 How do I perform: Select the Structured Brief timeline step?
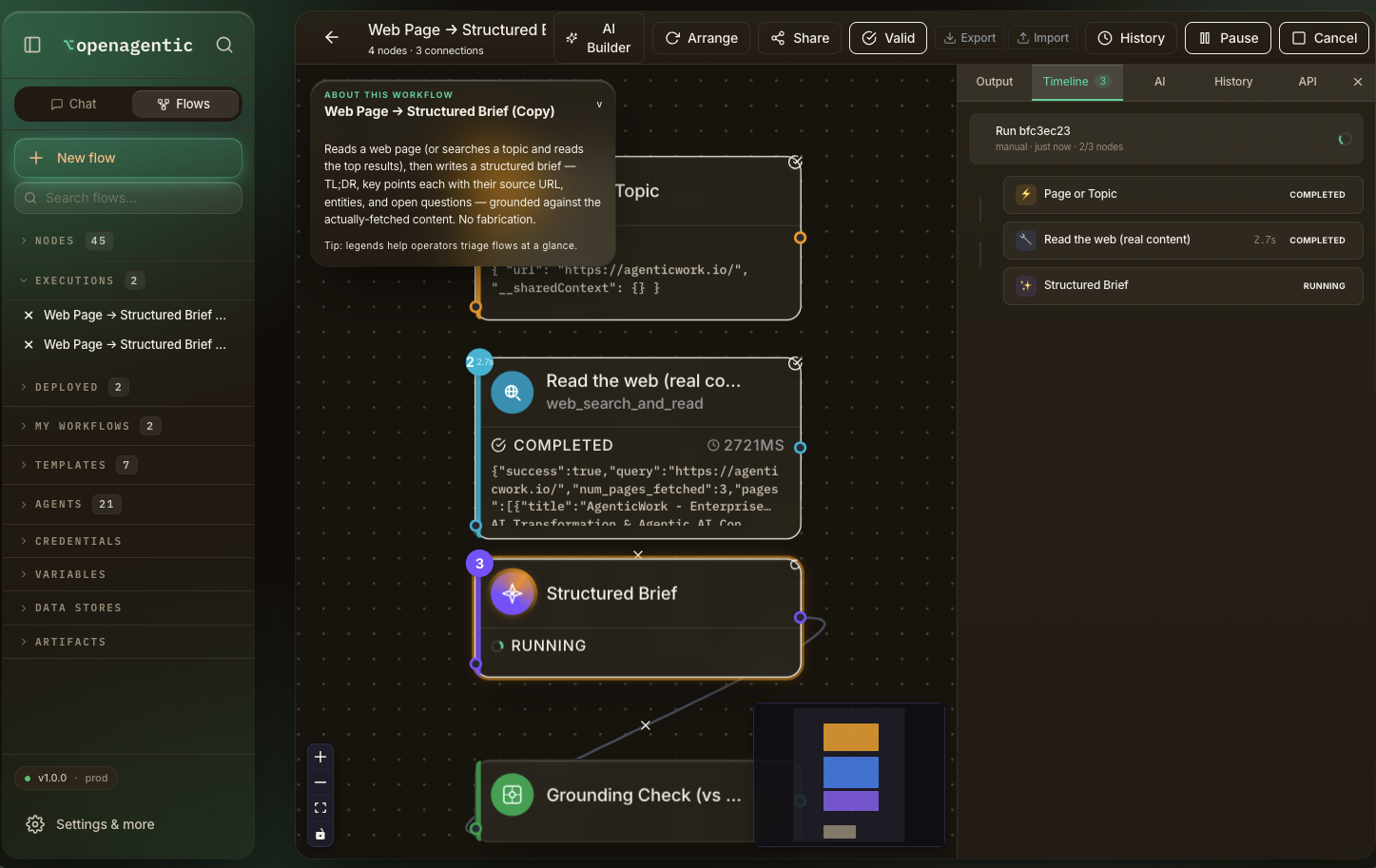click(x=1183, y=285)
